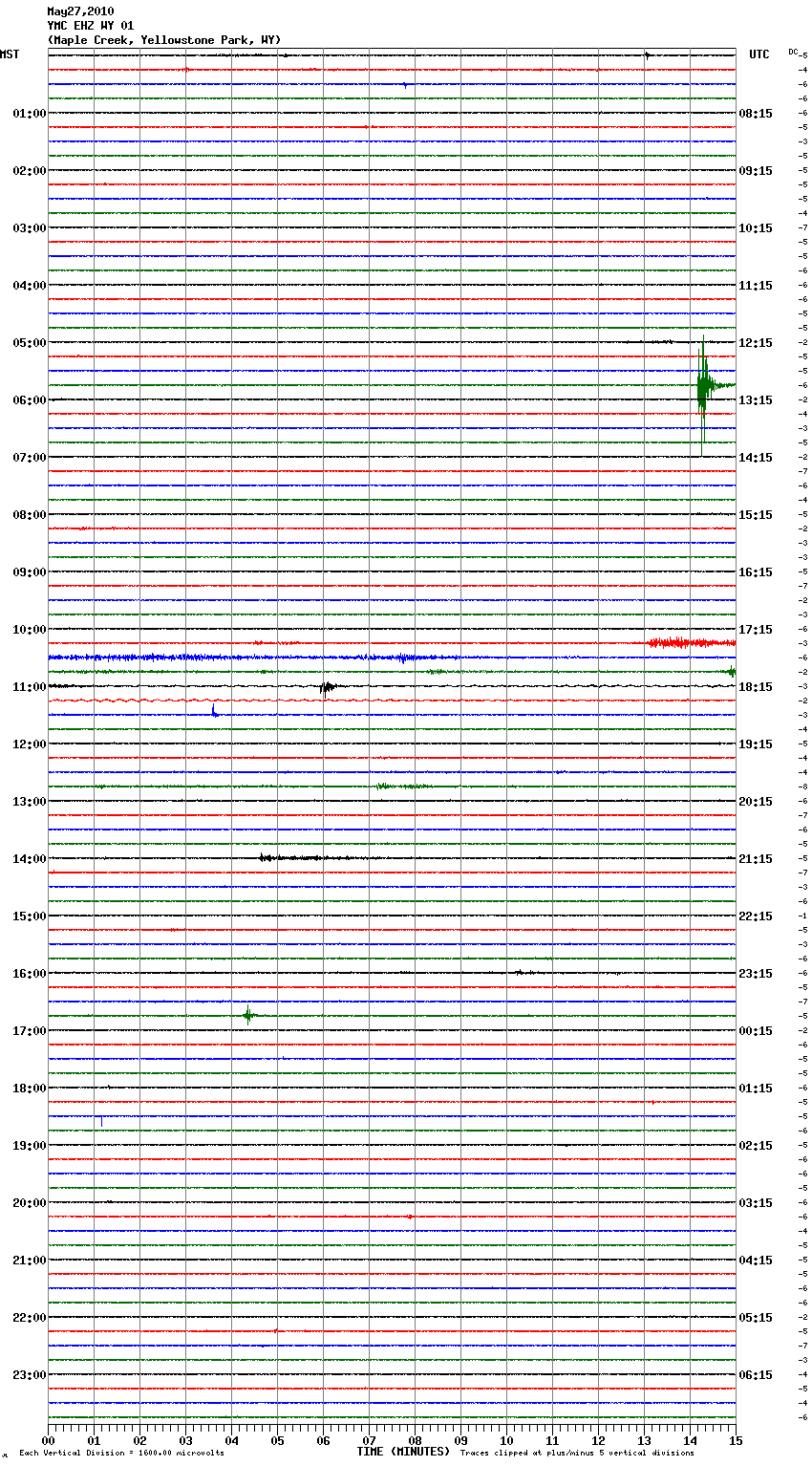Click the station code YMC EHZ WY 01
The height and width of the screenshot is (1466, 812).
pos(91,26)
